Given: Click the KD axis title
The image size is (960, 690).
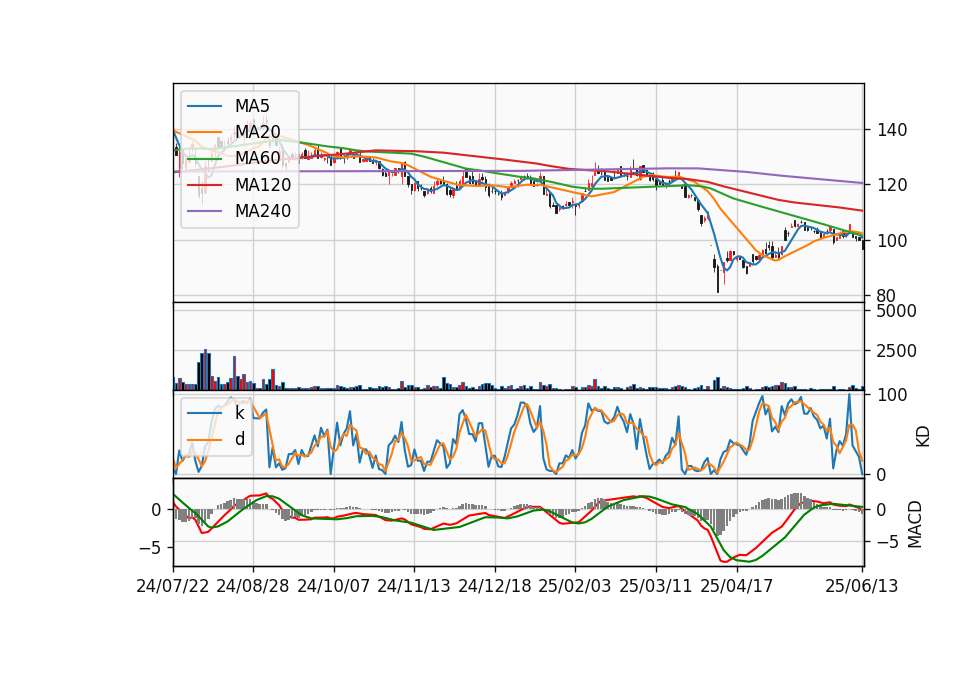Looking at the screenshot, I should pyautogui.click(x=923, y=437).
